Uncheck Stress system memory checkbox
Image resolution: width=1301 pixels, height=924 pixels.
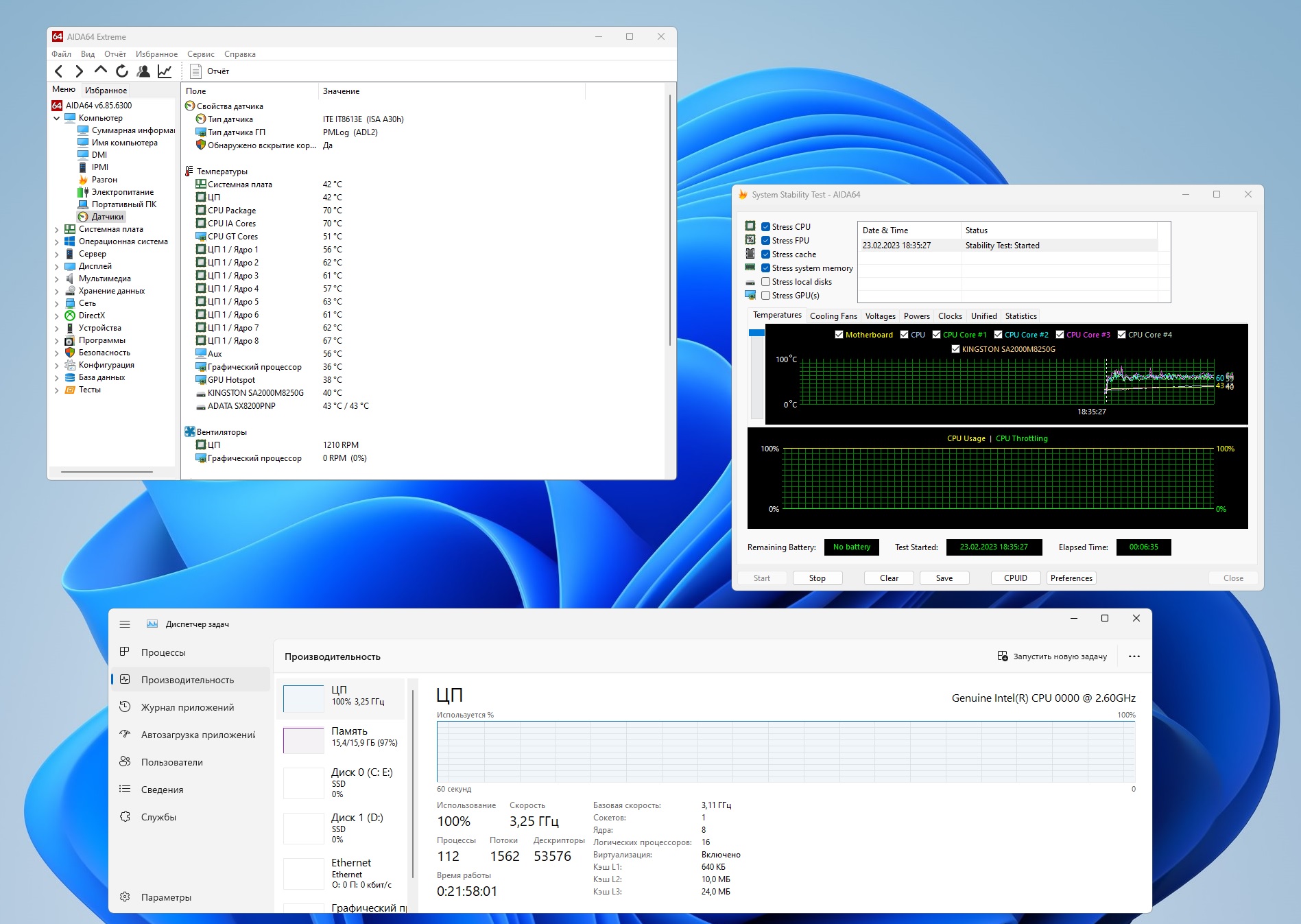(x=765, y=268)
